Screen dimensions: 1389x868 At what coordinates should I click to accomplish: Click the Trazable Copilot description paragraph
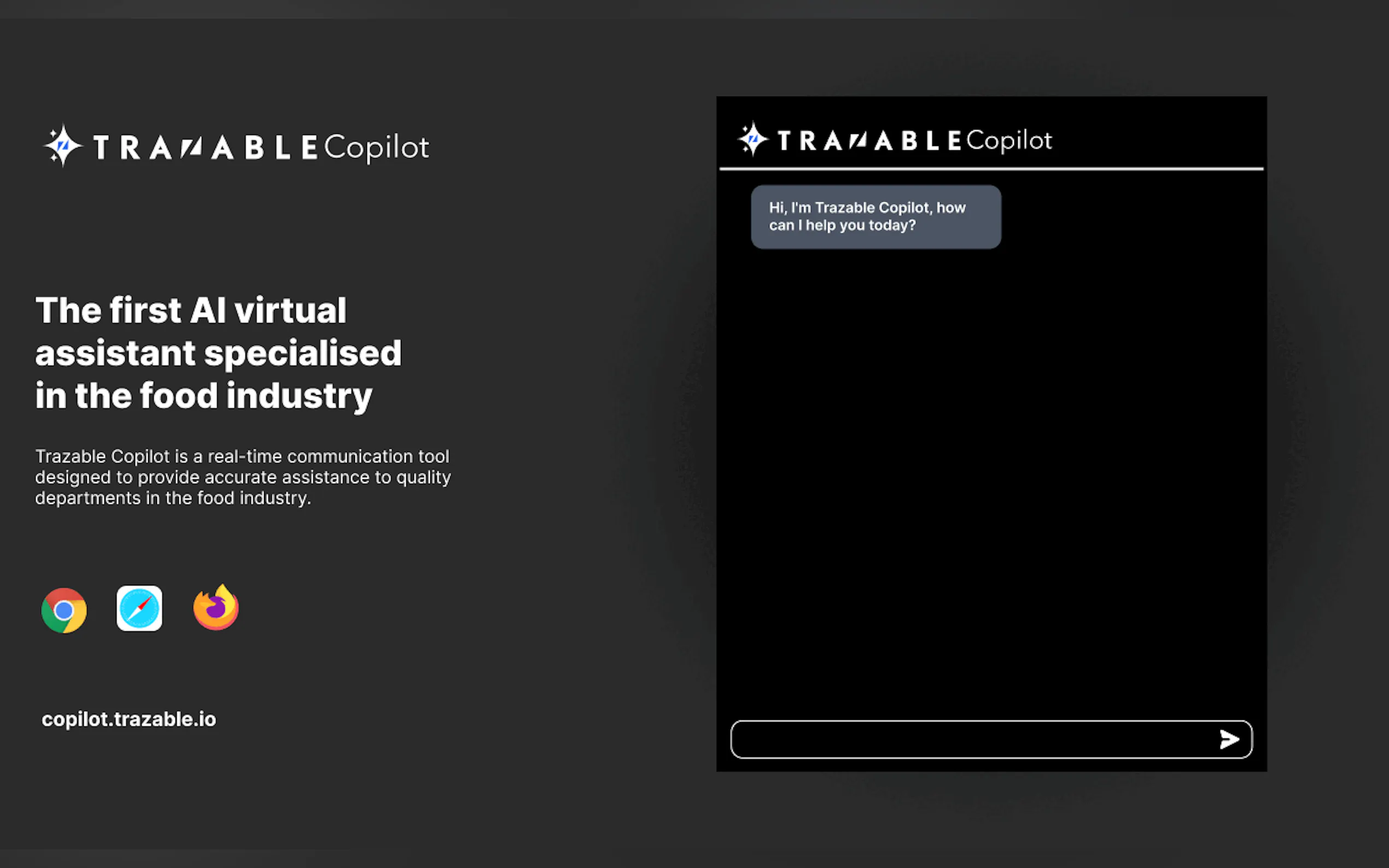243,477
